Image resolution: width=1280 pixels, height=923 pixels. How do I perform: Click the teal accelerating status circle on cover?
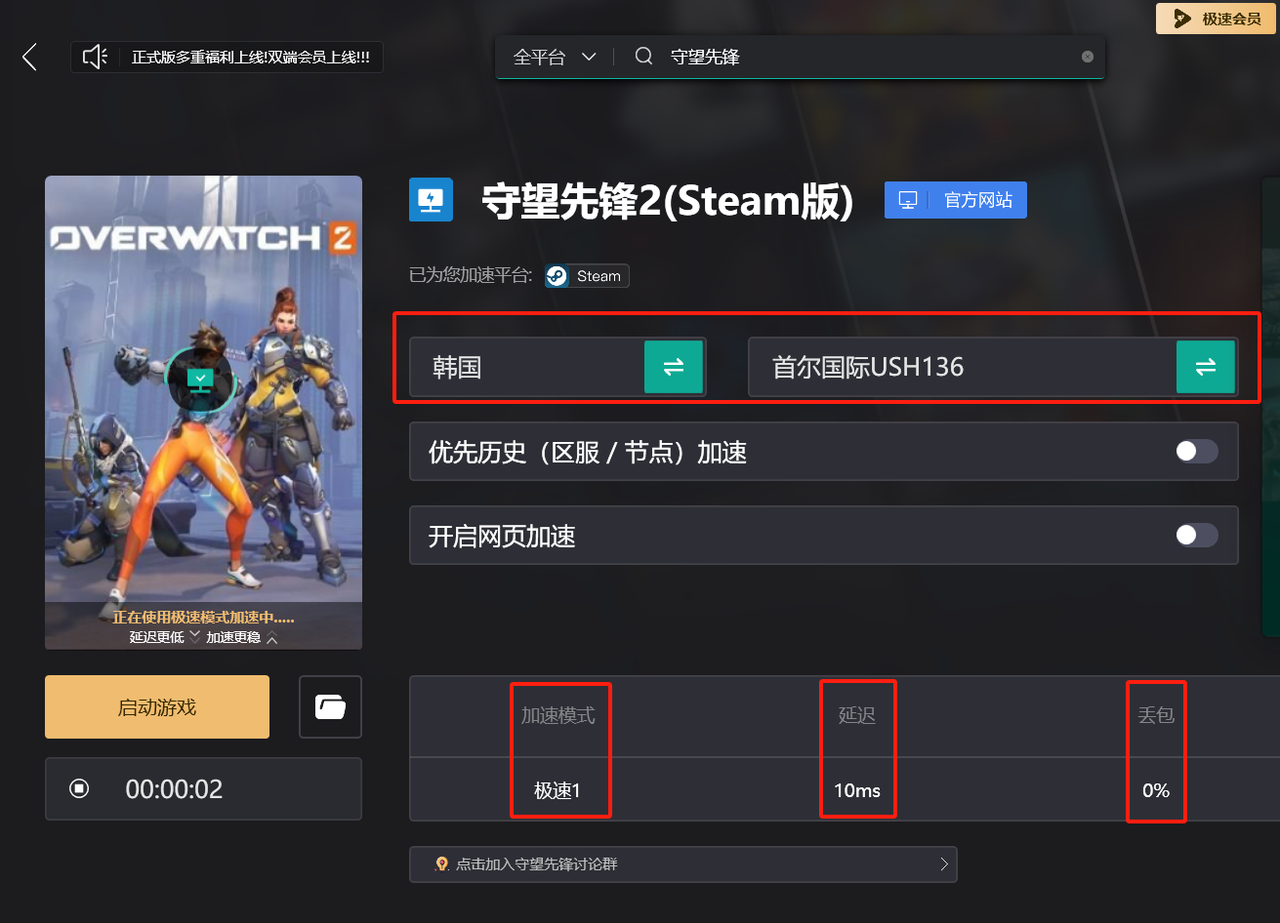(201, 380)
